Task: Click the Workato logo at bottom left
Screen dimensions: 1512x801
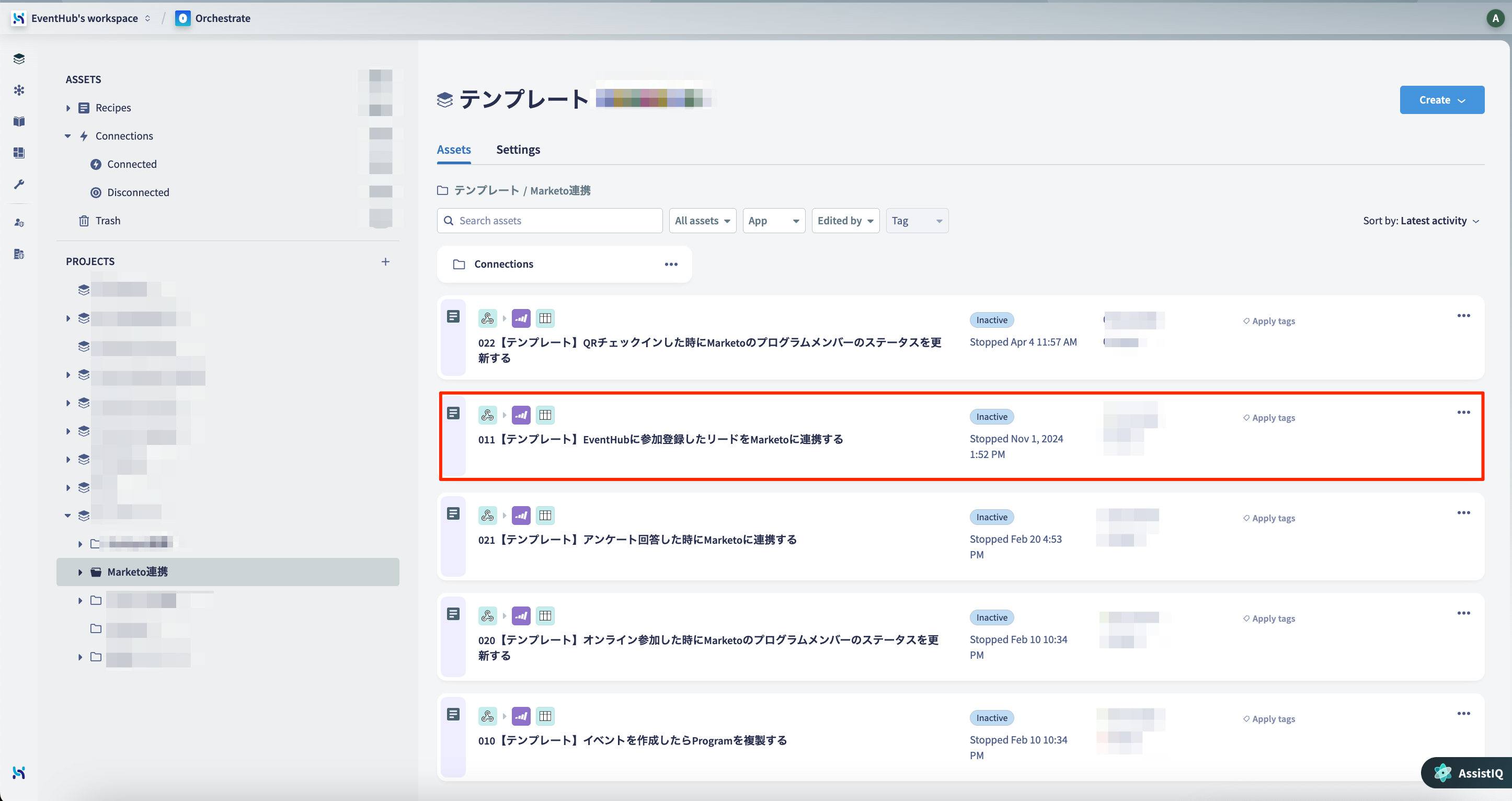Action: [19, 772]
